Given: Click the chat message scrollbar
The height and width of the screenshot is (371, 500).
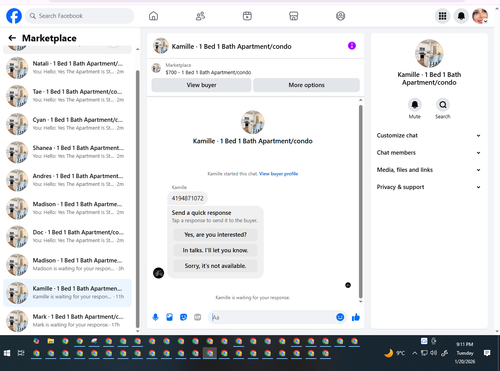Looking at the screenshot, I should [x=360, y=201].
